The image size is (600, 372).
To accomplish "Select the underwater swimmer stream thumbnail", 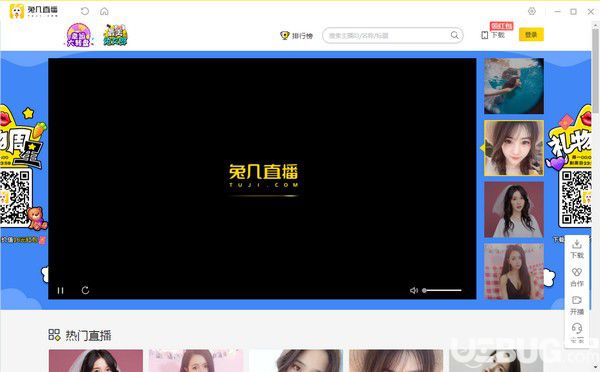I will 514,86.
